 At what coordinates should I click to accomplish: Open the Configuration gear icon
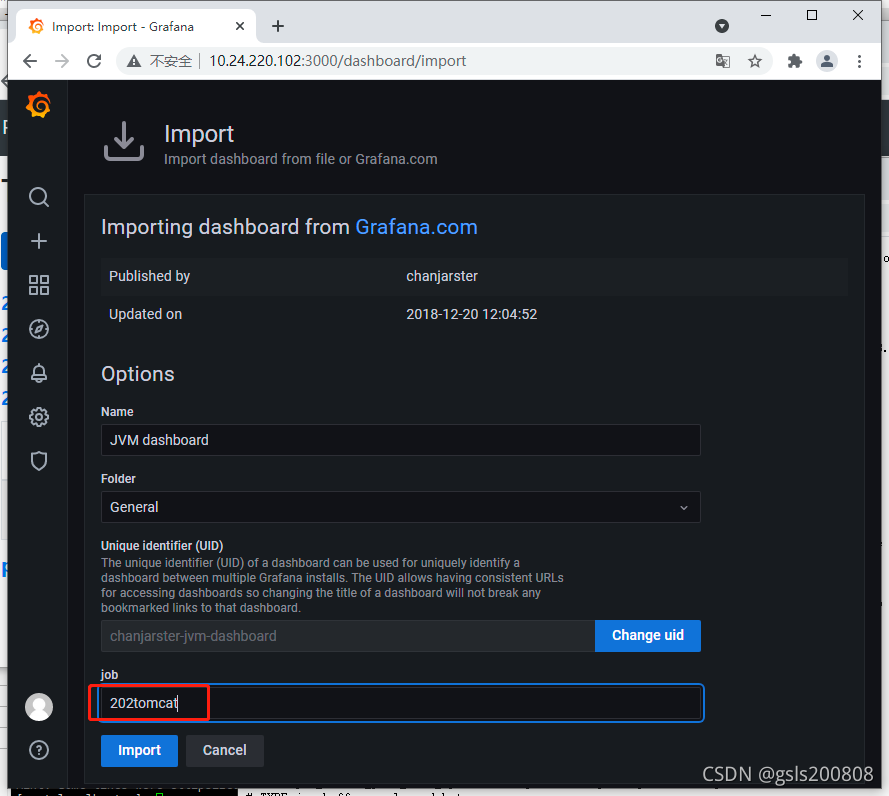[39, 417]
